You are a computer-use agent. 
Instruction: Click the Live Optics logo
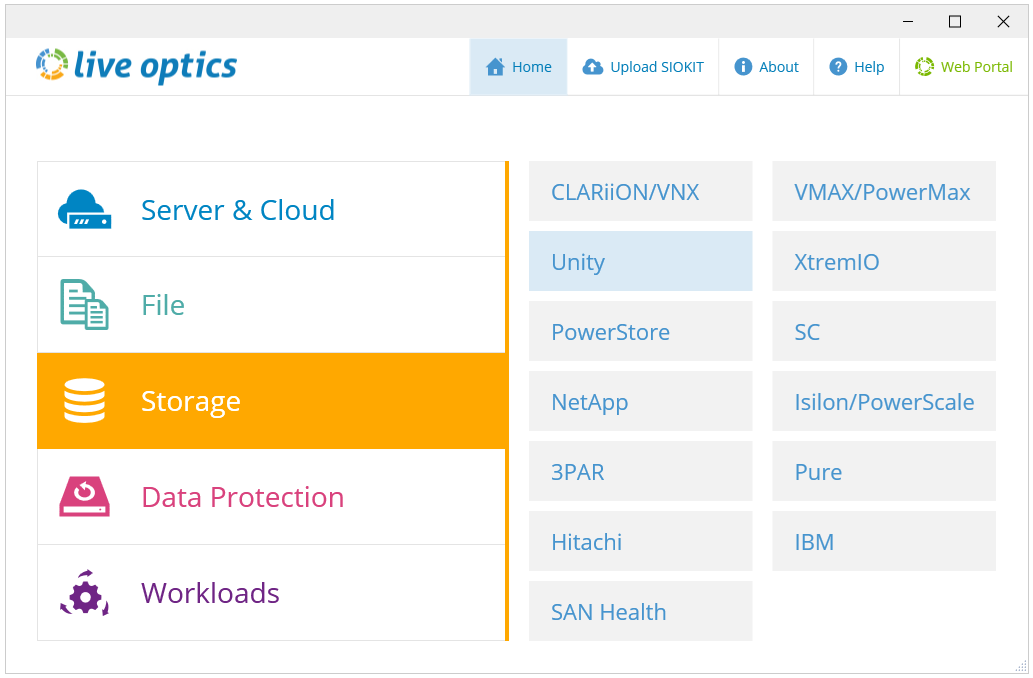coord(137,66)
